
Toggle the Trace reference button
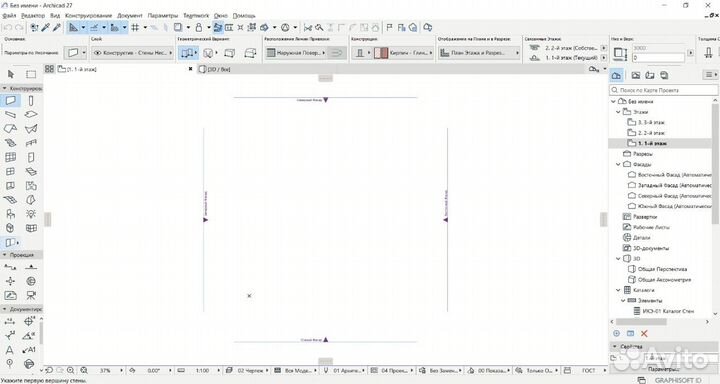tap(178, 28)
